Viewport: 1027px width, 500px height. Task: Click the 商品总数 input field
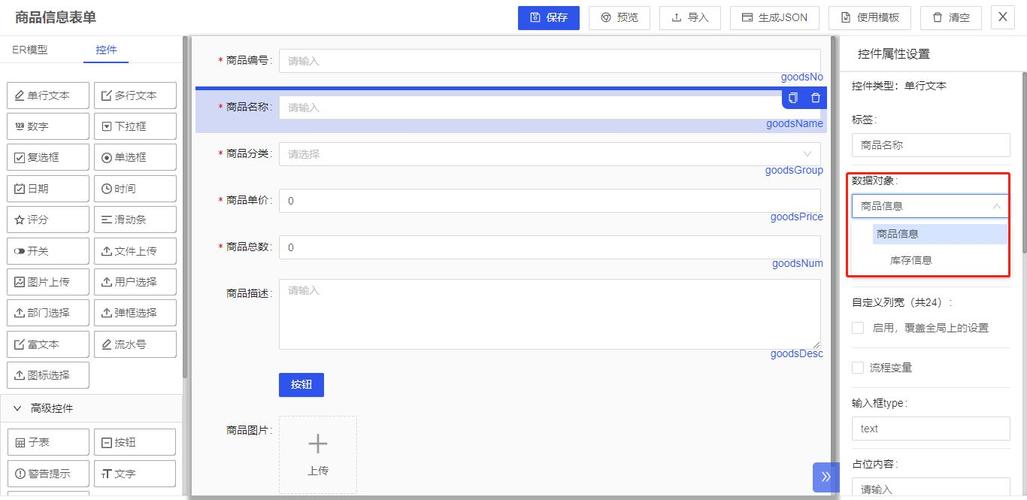point(550,247)
